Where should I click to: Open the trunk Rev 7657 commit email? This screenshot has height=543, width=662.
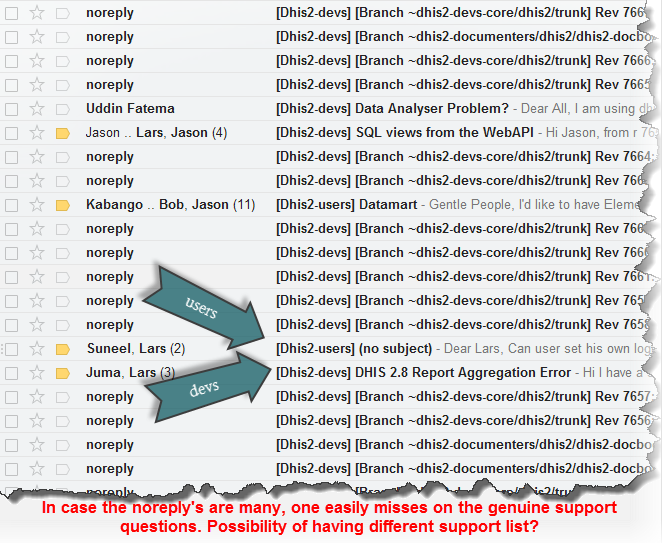pyautogui.click(x=464, y=397)
